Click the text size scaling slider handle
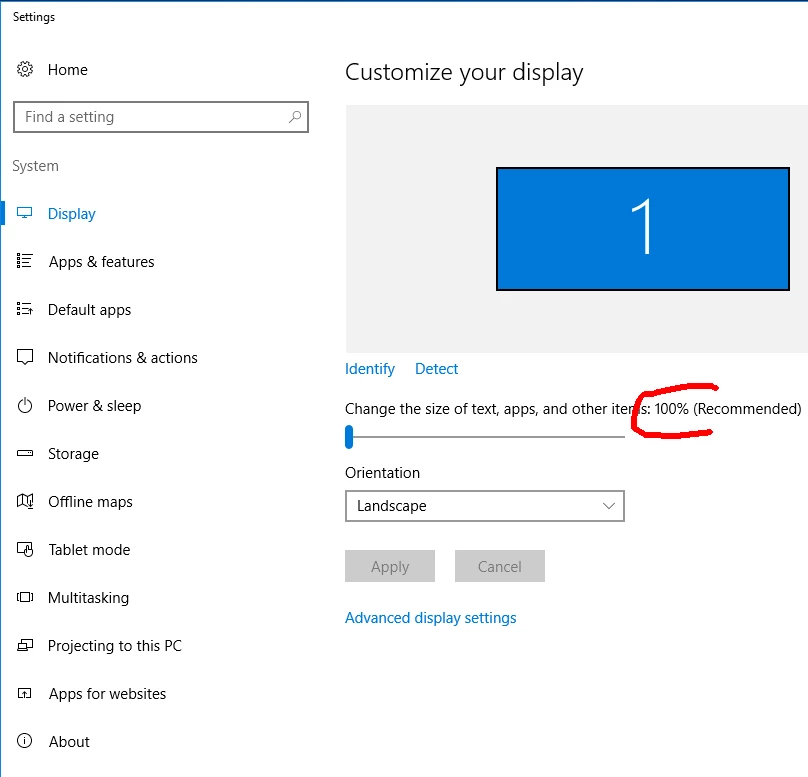 coord(349,437)
